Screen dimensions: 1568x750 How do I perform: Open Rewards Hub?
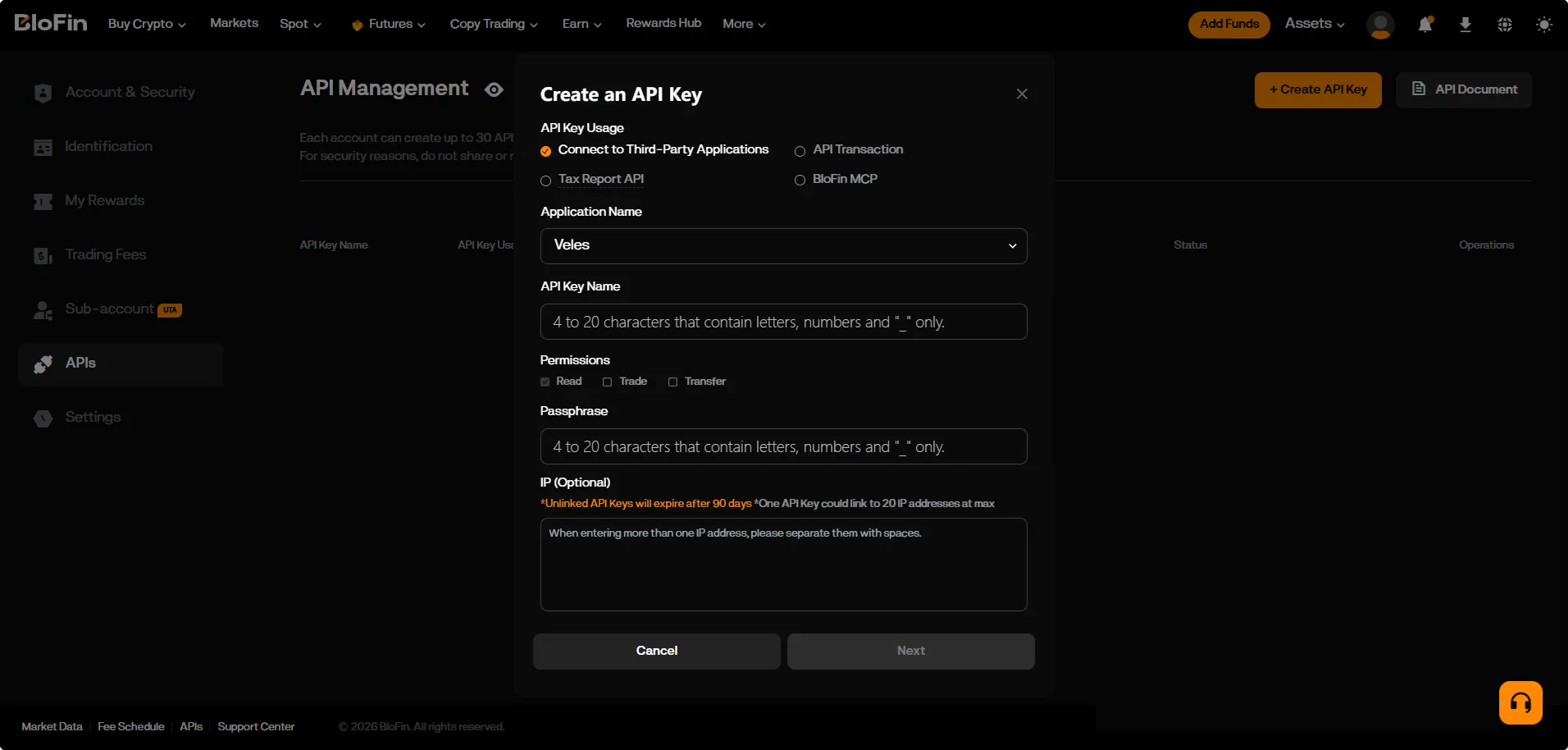[x=663, y=23]
